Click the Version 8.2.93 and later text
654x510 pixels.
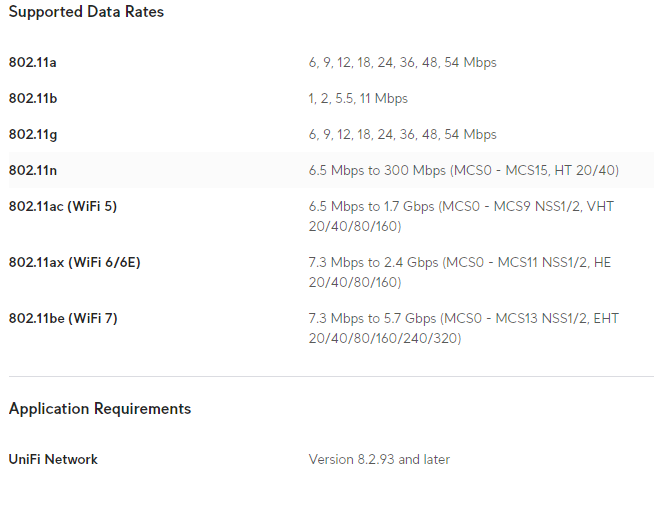[379, 460]
